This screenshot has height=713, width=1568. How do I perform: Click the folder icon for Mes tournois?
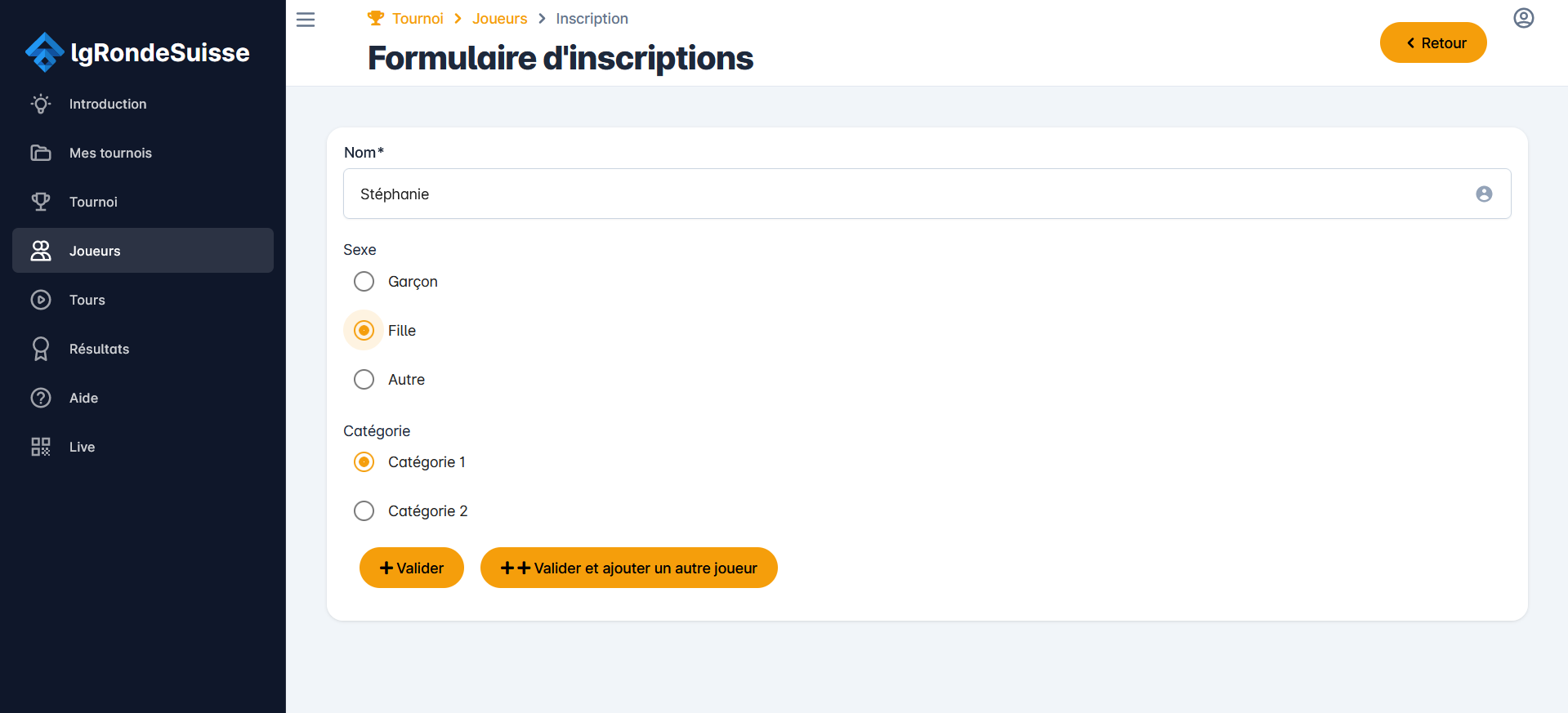[41, 153]
